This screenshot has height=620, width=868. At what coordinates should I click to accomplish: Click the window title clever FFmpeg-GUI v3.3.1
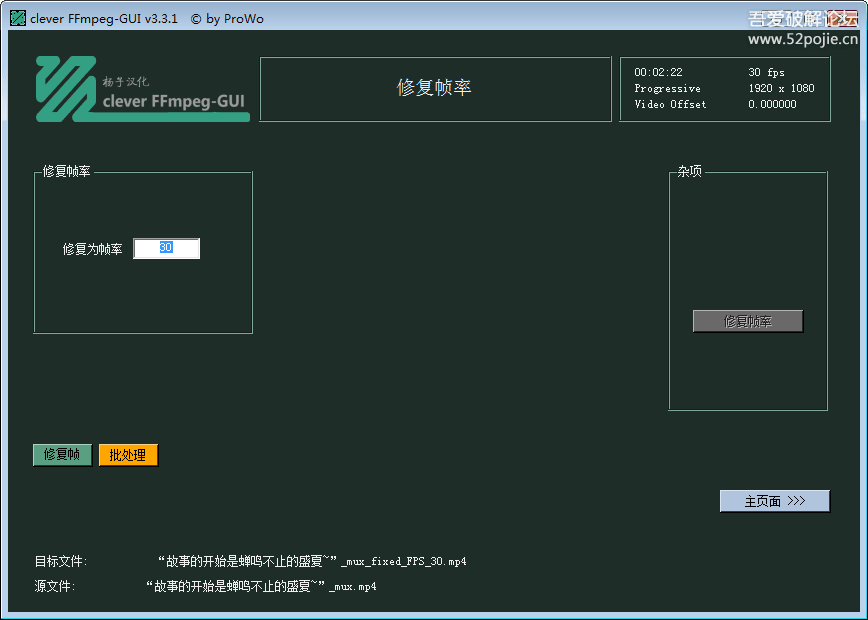[104, 19]
